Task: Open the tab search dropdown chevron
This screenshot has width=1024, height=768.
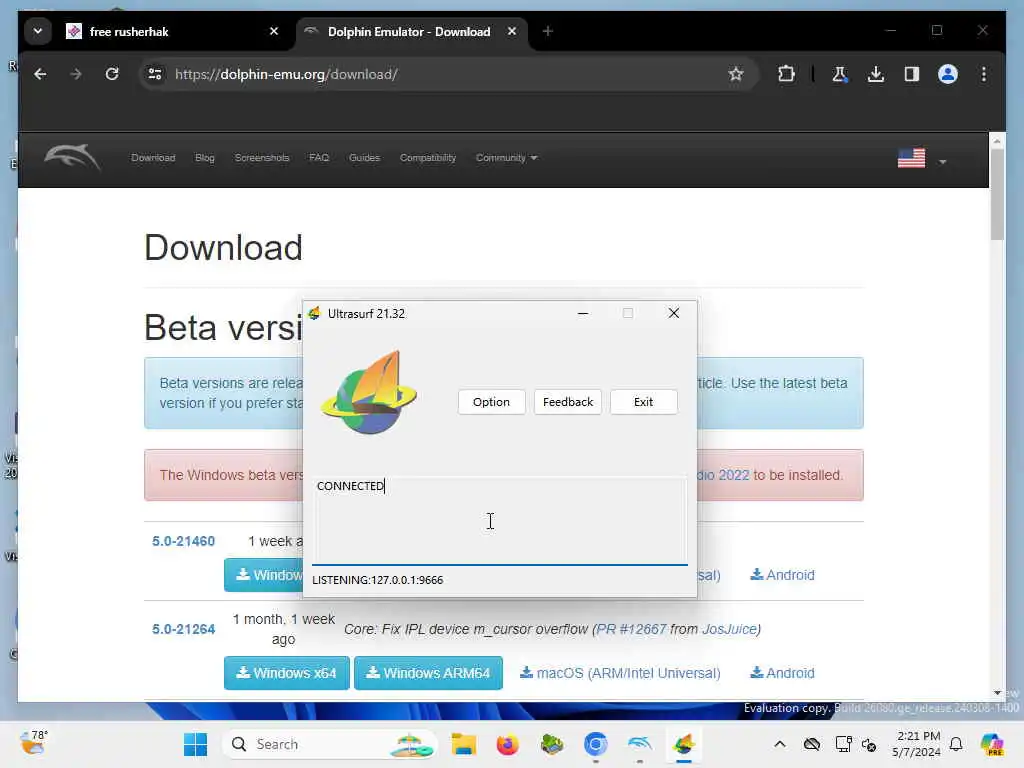Action: click(x=38, y=31)
